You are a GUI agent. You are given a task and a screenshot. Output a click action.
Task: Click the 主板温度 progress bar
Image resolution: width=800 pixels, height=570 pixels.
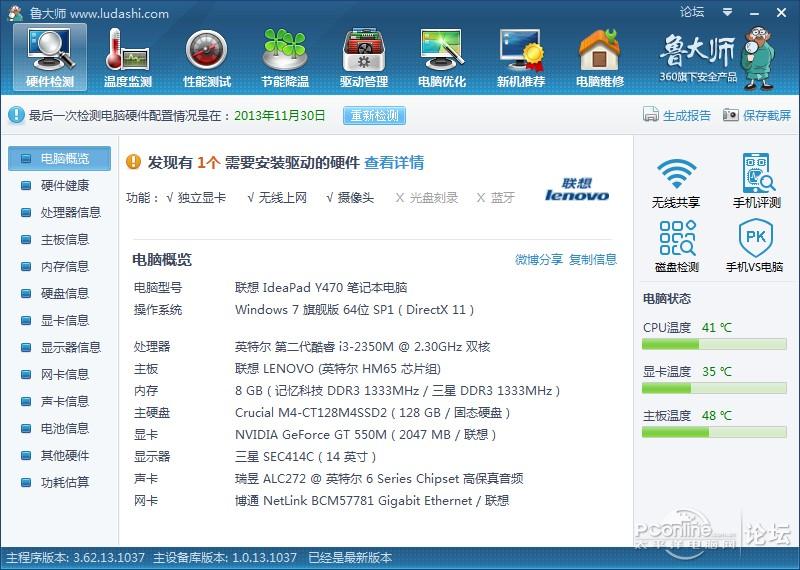pos(714,433)
